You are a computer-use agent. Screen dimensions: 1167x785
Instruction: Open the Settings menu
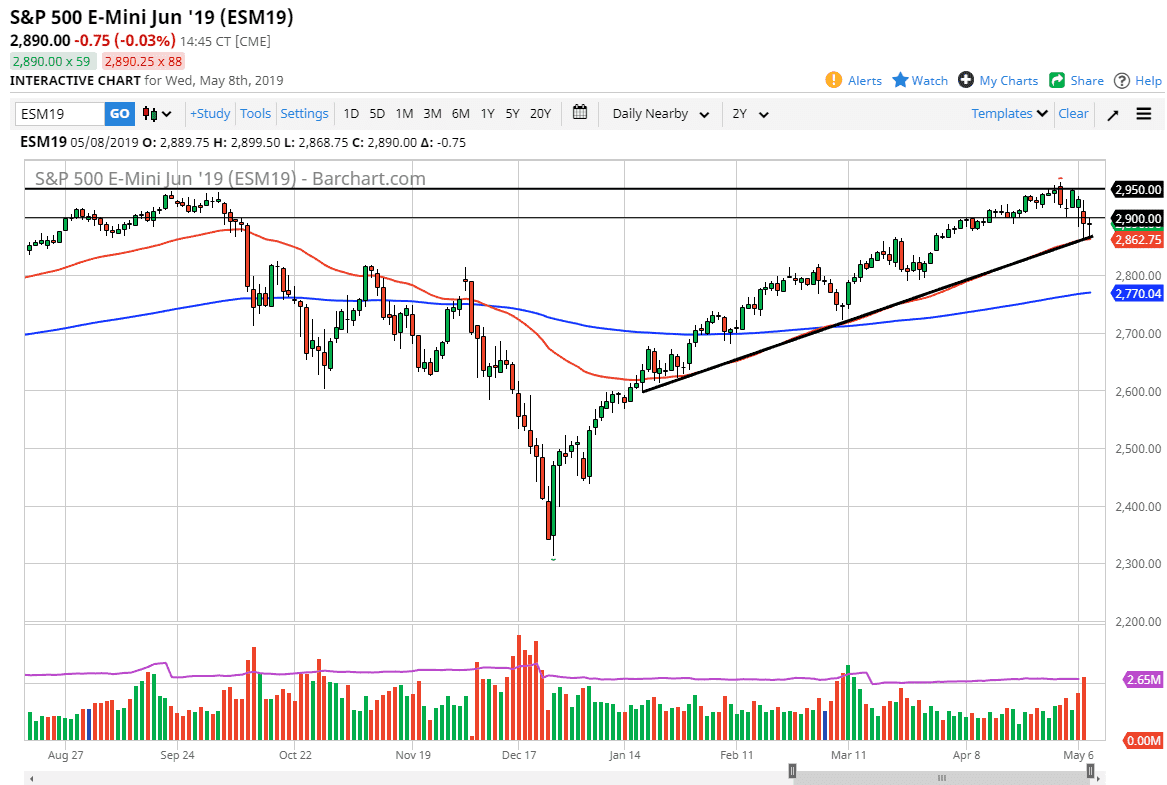click(x=304, y=113)
